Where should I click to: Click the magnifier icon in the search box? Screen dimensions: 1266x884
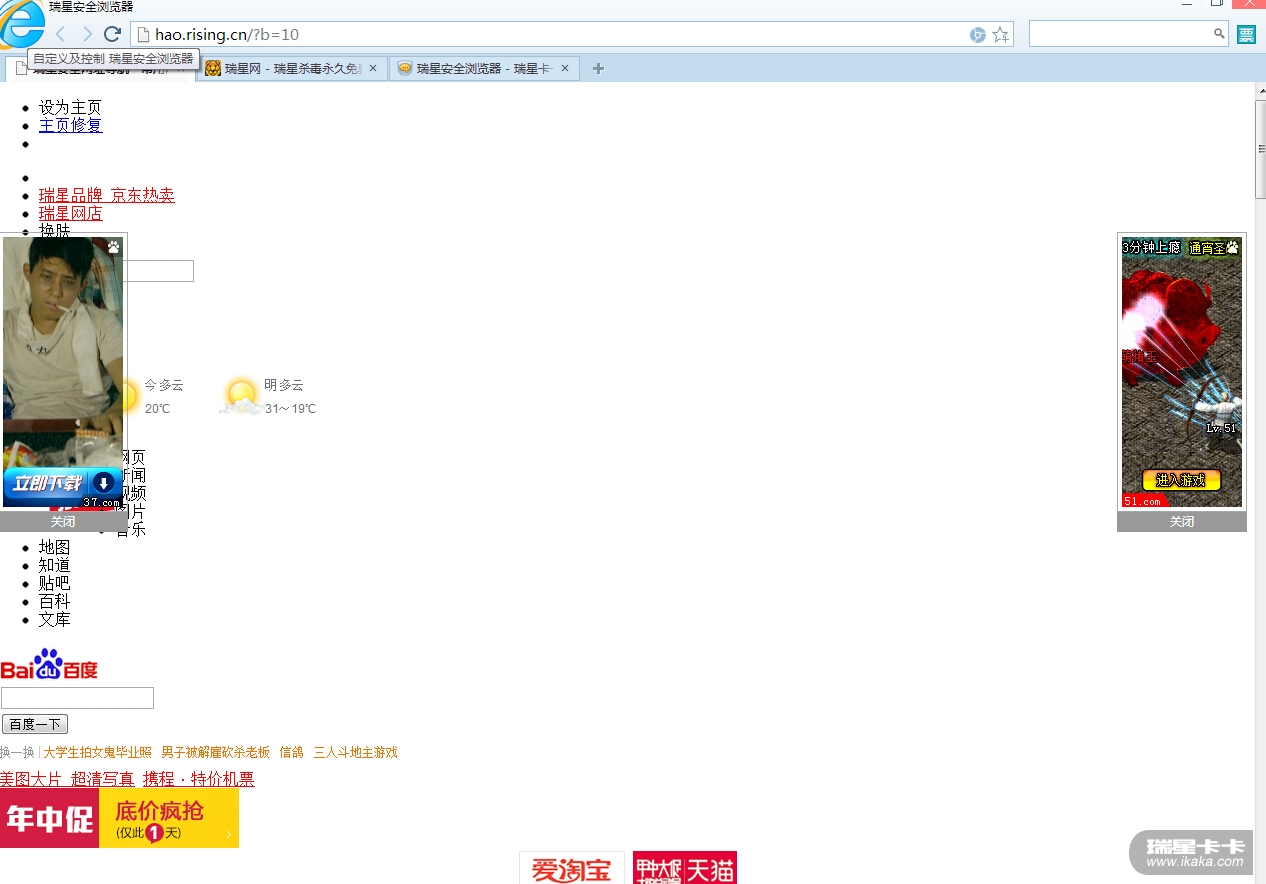[x=1219, y=34]
